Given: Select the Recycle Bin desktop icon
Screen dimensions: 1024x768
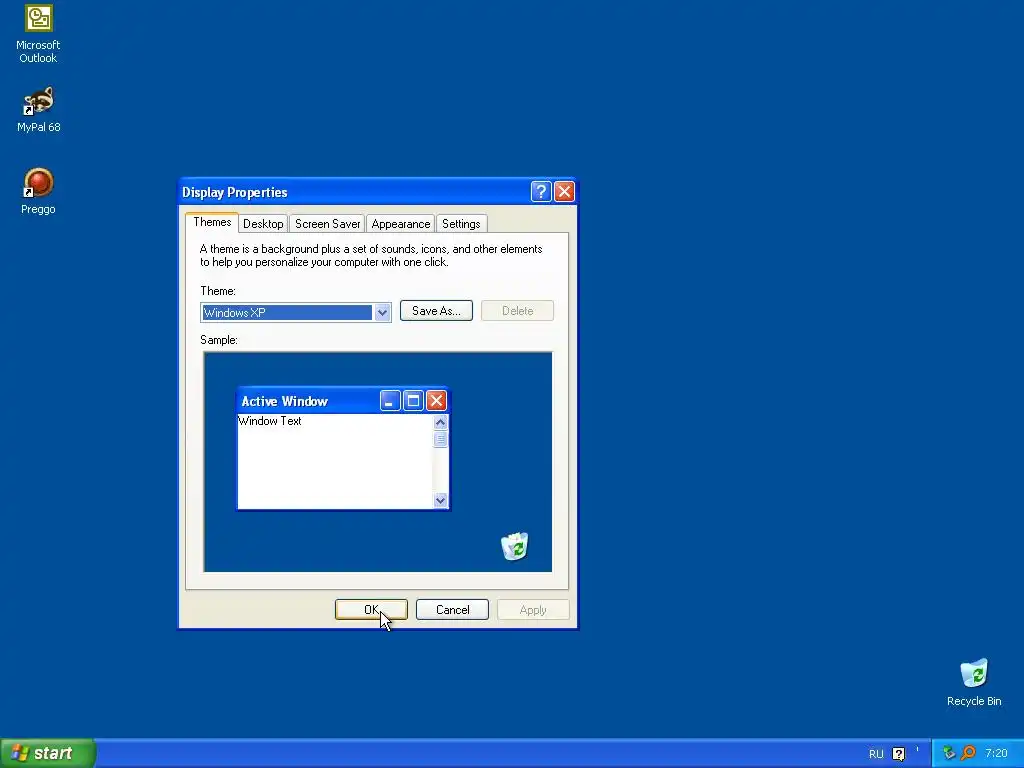Looking at the screenshot, I should [974, 683].
